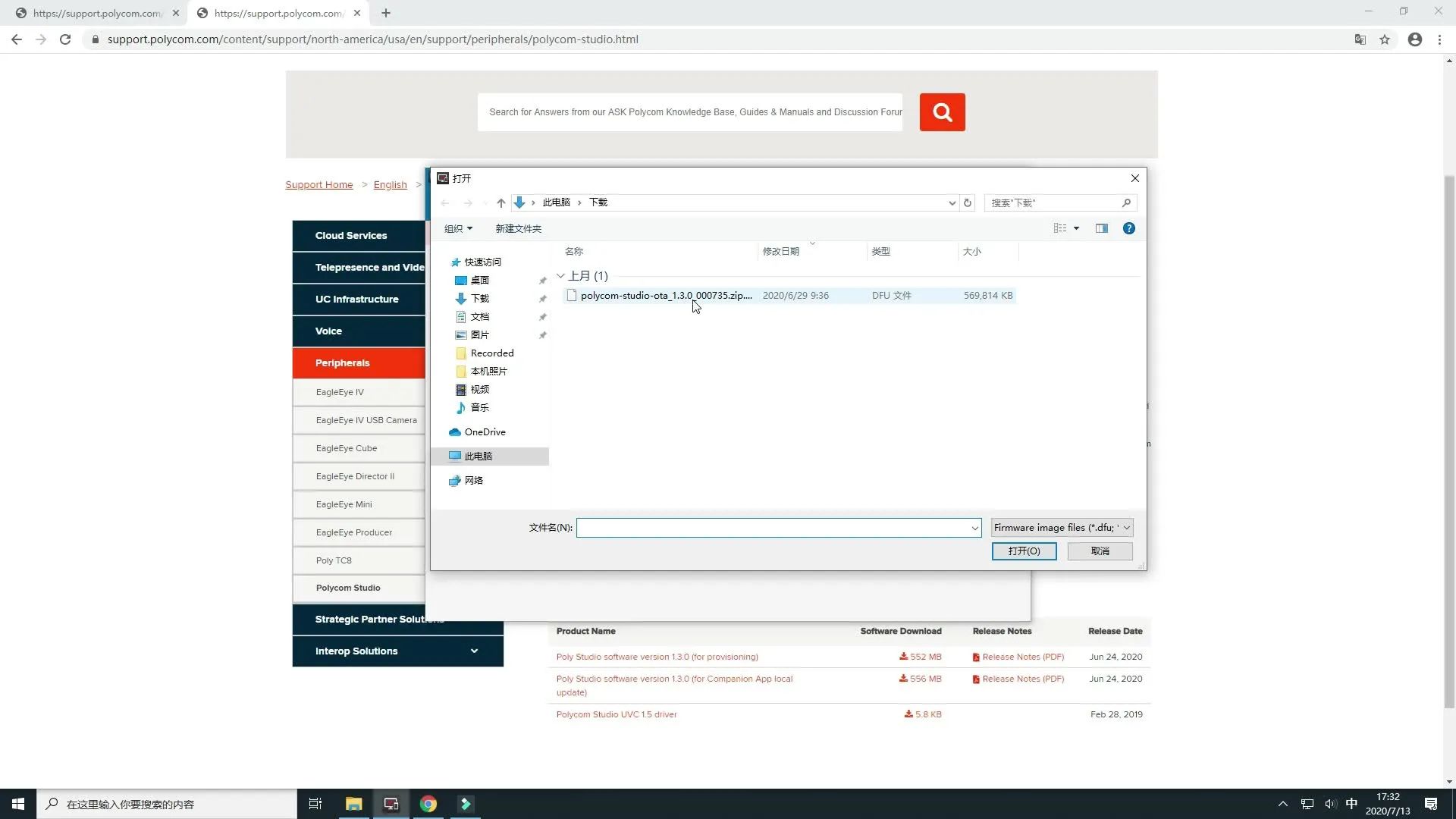Open UC Infrastructure sidebar menu

click(x=359, y=300)
